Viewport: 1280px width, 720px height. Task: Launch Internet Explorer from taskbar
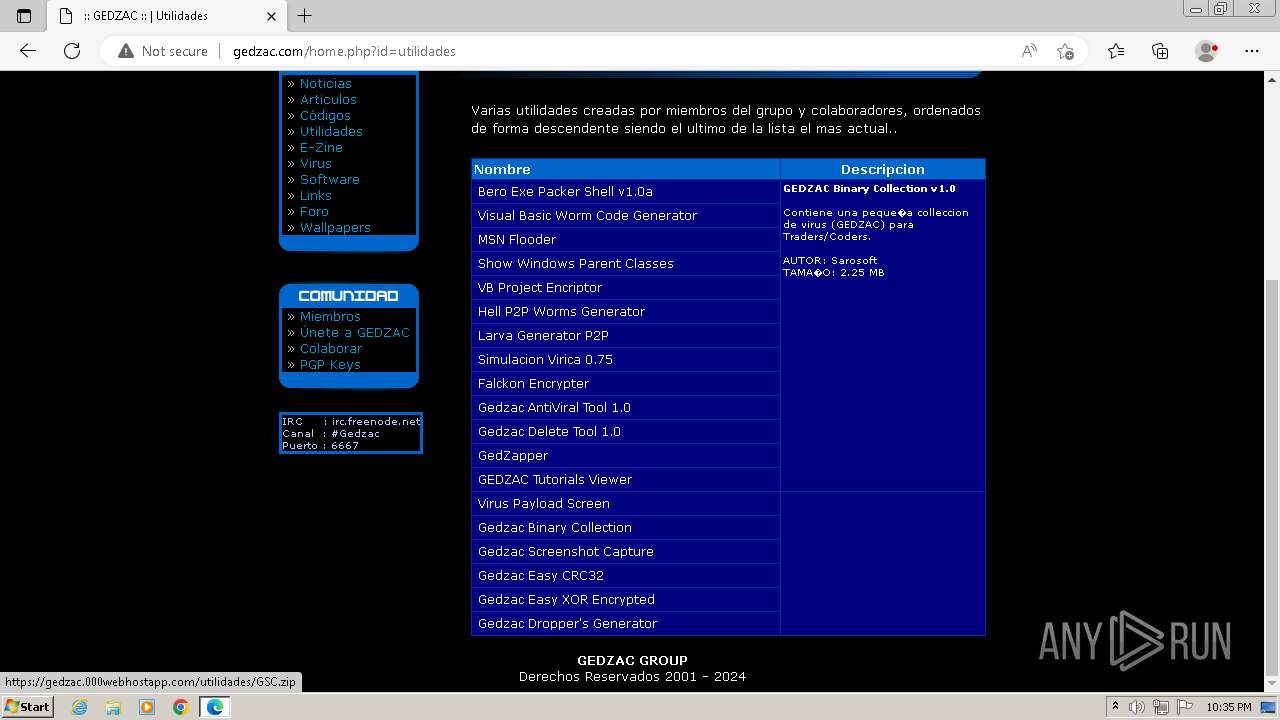[80, 707]
